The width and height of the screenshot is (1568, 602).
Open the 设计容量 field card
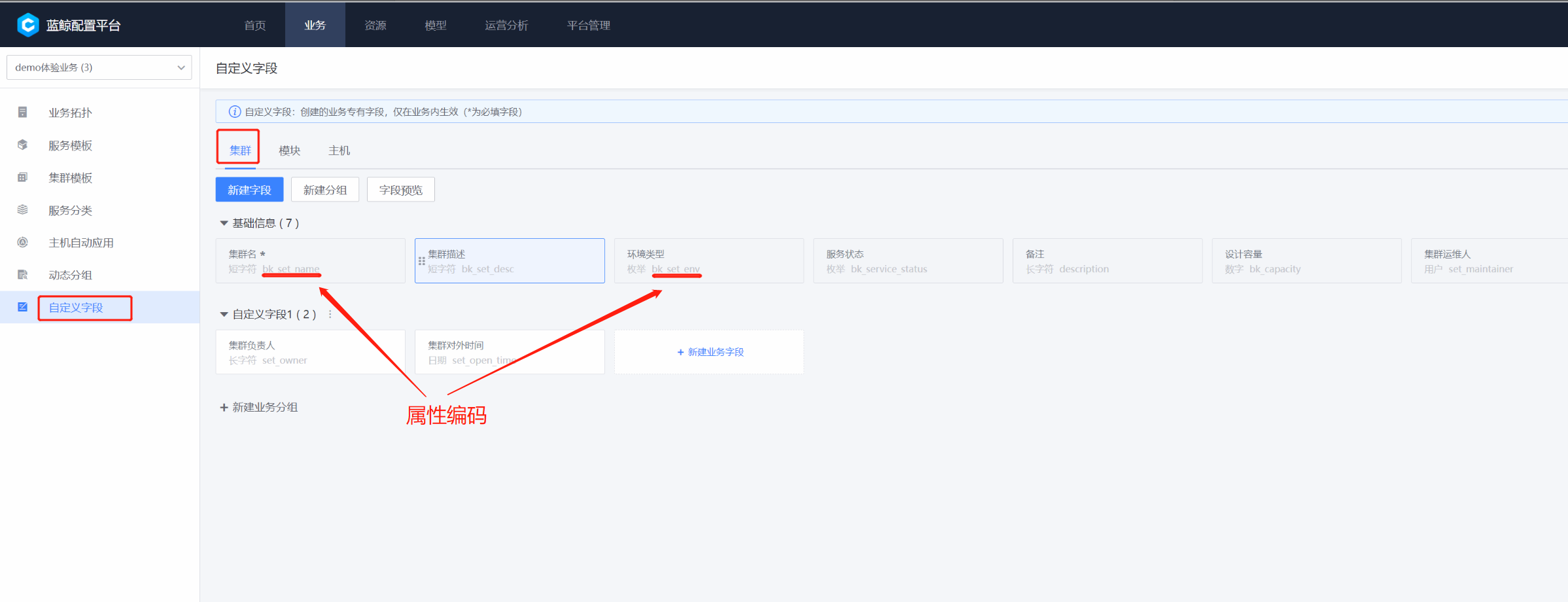(x=1307, y=260)
